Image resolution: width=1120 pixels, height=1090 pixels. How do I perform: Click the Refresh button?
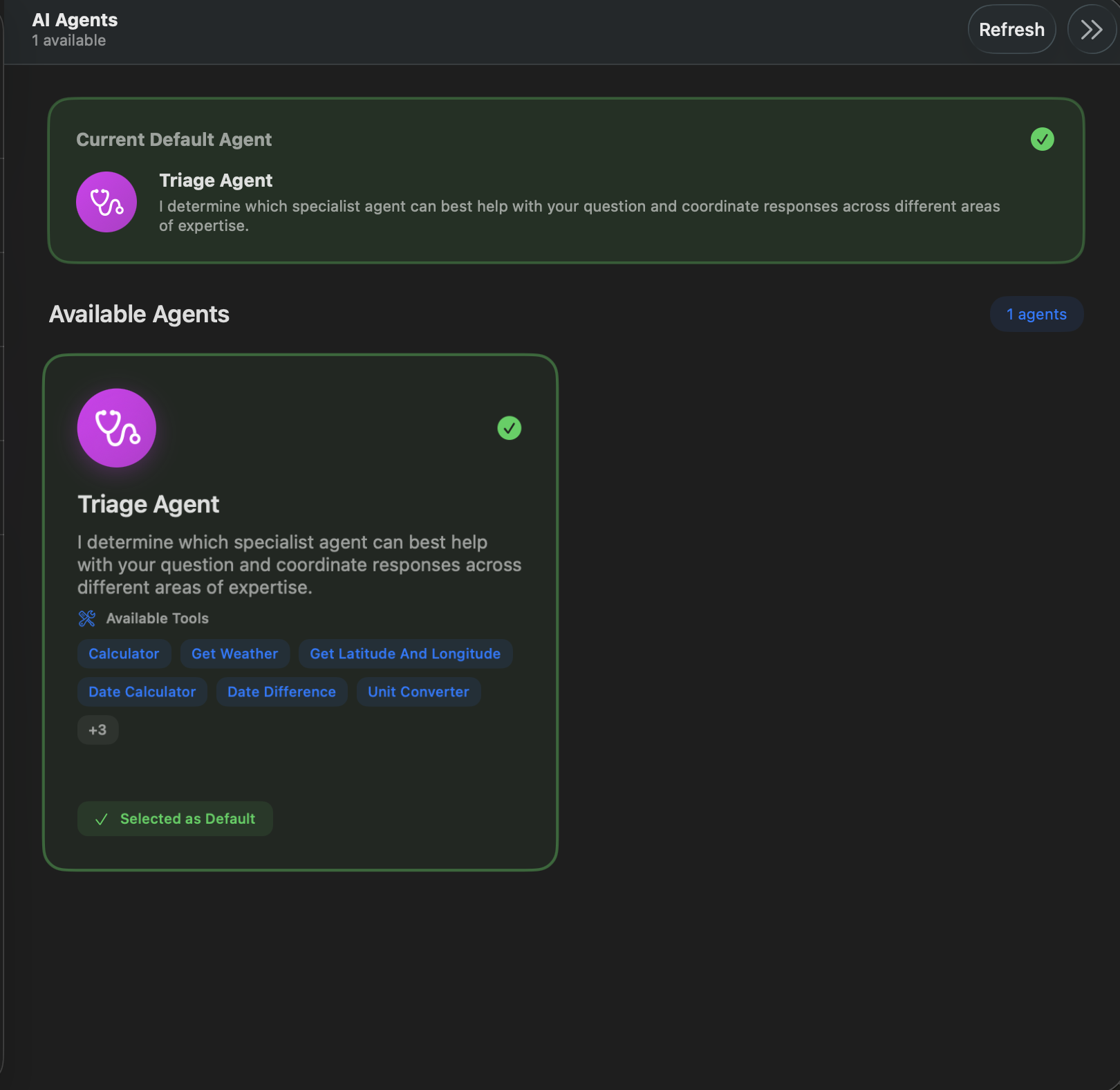tap(1011, 29)
